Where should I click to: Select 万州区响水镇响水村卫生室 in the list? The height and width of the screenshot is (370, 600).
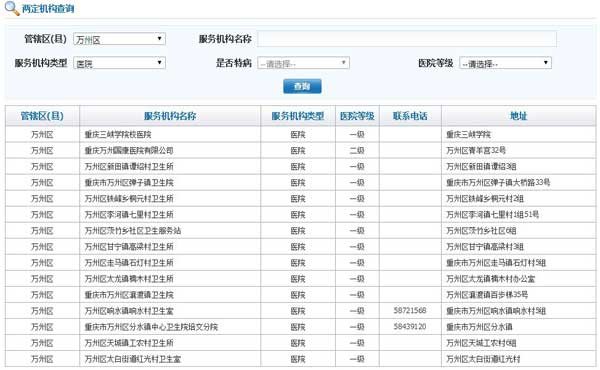pos(129,311)
